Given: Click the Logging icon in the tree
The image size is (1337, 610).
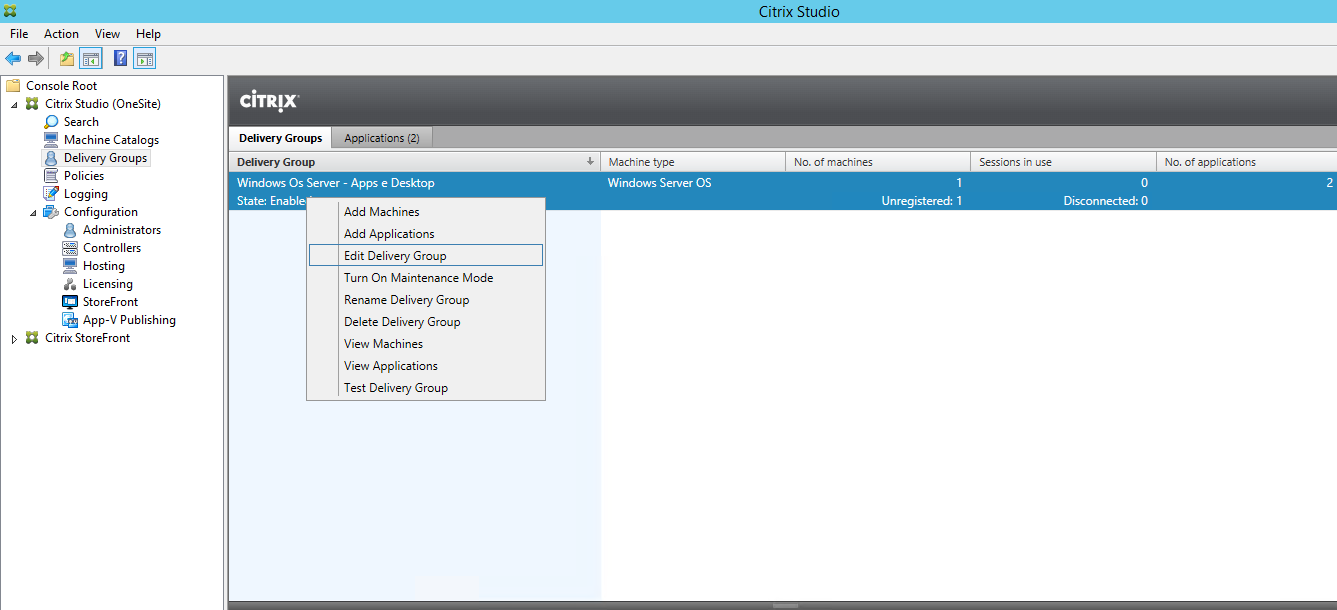Looking at the screenshot, I should (x=52, y=194).
